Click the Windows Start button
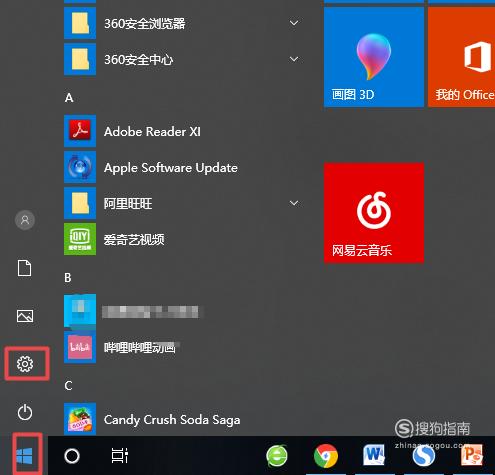This screenshot has width=495, height=475. (24, 456)
